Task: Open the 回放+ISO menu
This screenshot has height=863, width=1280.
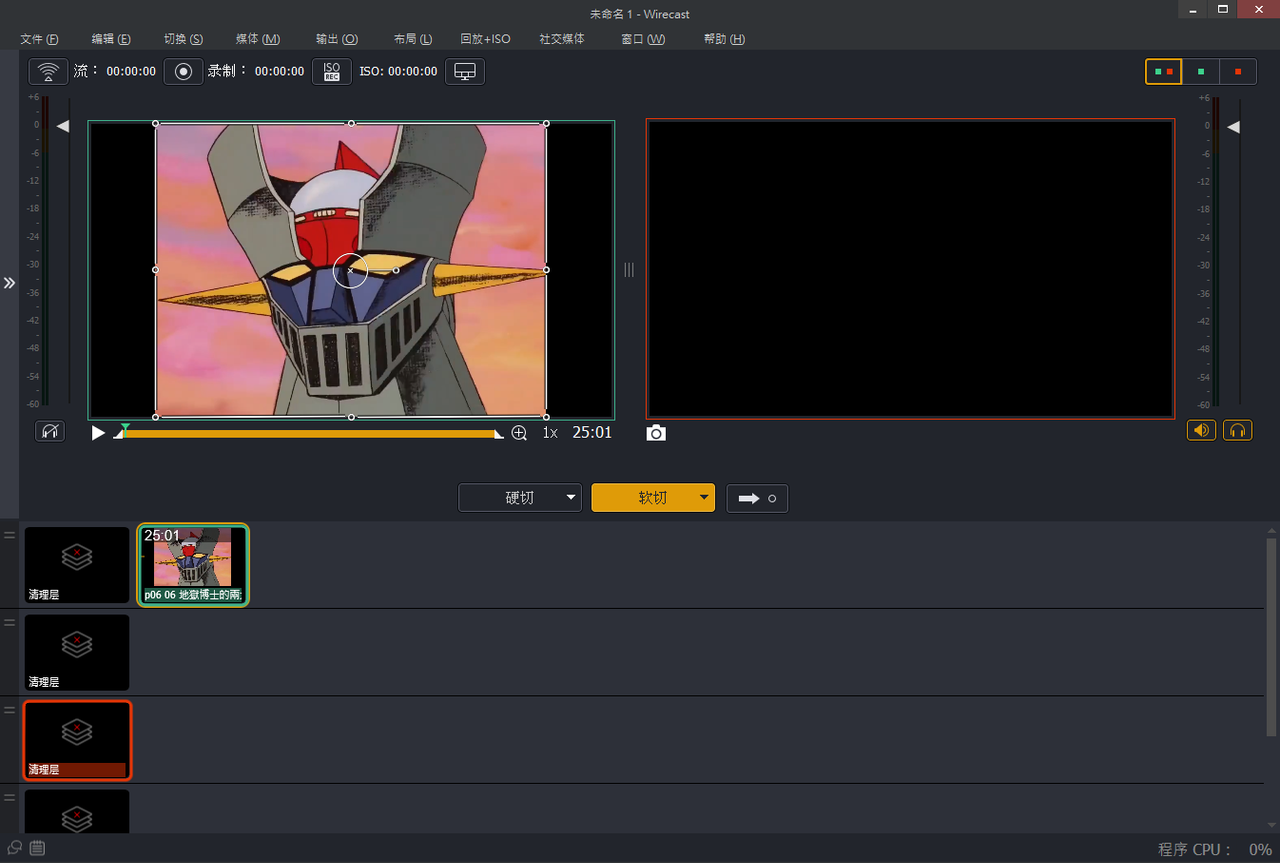Action: (x=485, y=39)
